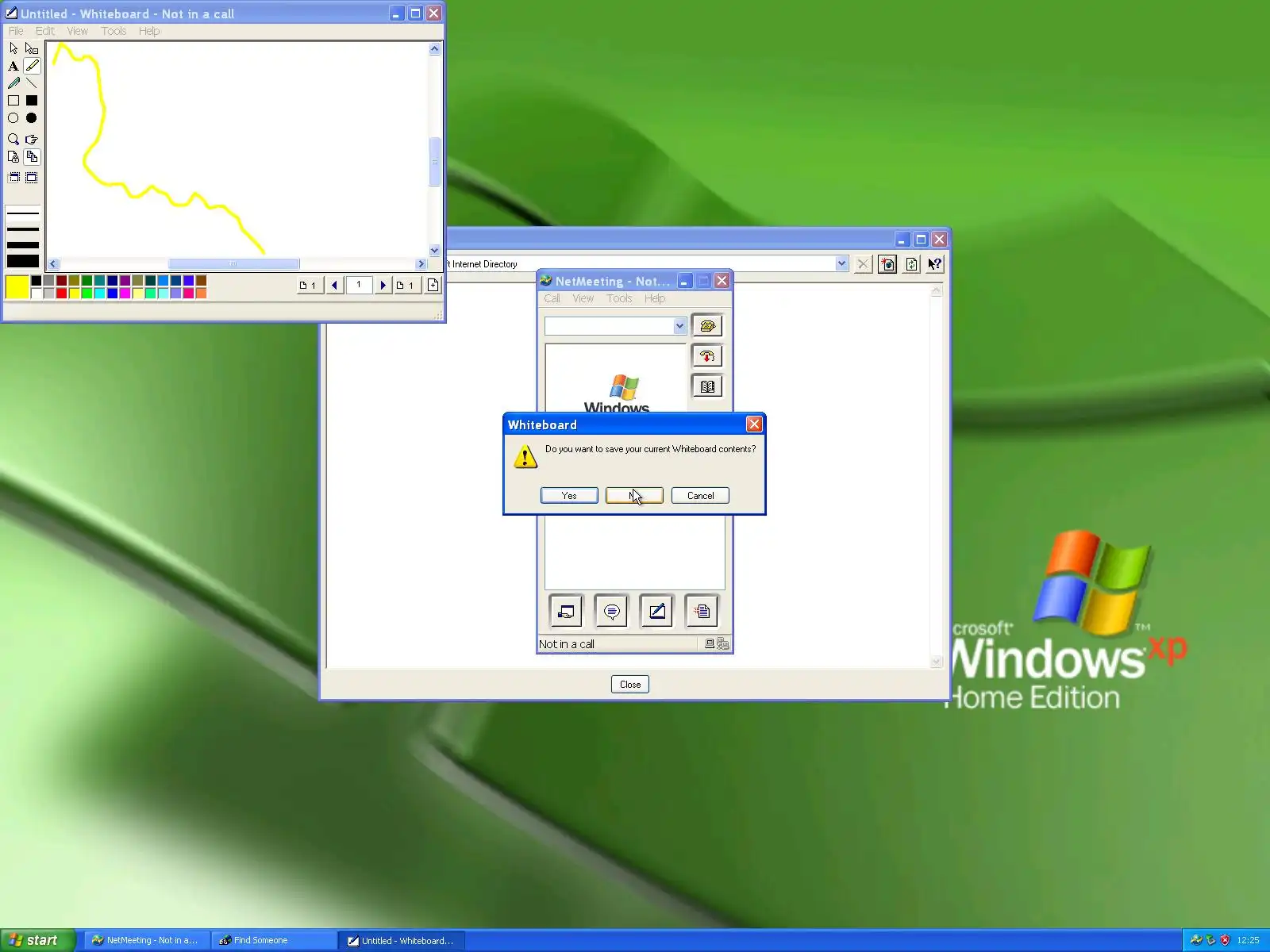Go to the previous Whiteboard page

[335, 286]
